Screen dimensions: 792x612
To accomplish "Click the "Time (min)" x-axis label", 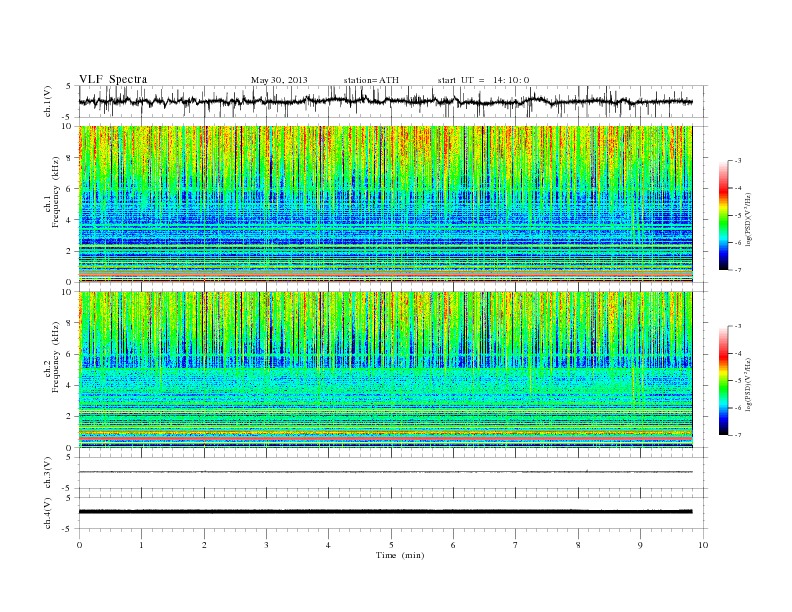I will pyautogui.click(x=400, y=555).
